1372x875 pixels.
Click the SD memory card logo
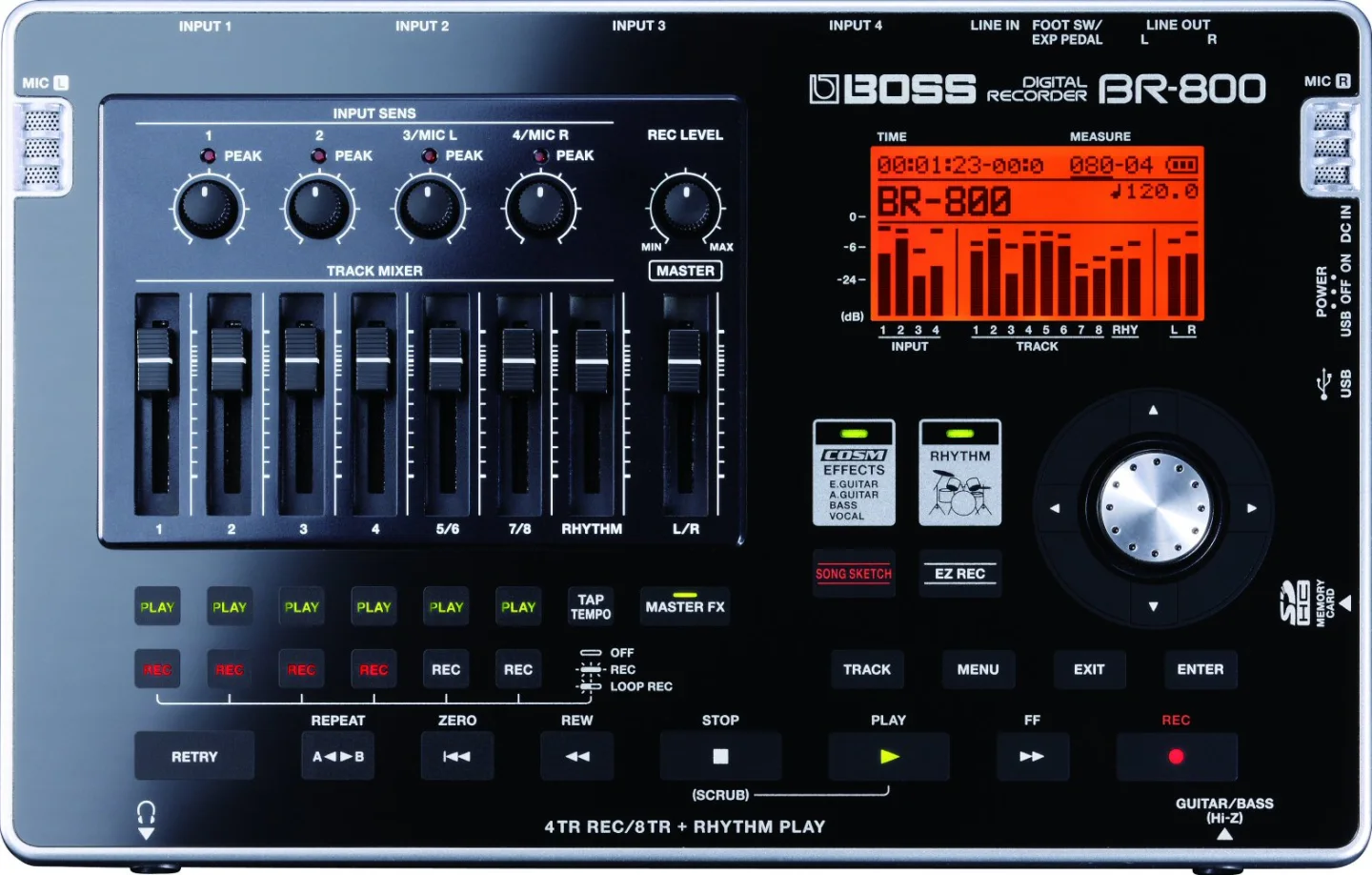pos(1294,602)
